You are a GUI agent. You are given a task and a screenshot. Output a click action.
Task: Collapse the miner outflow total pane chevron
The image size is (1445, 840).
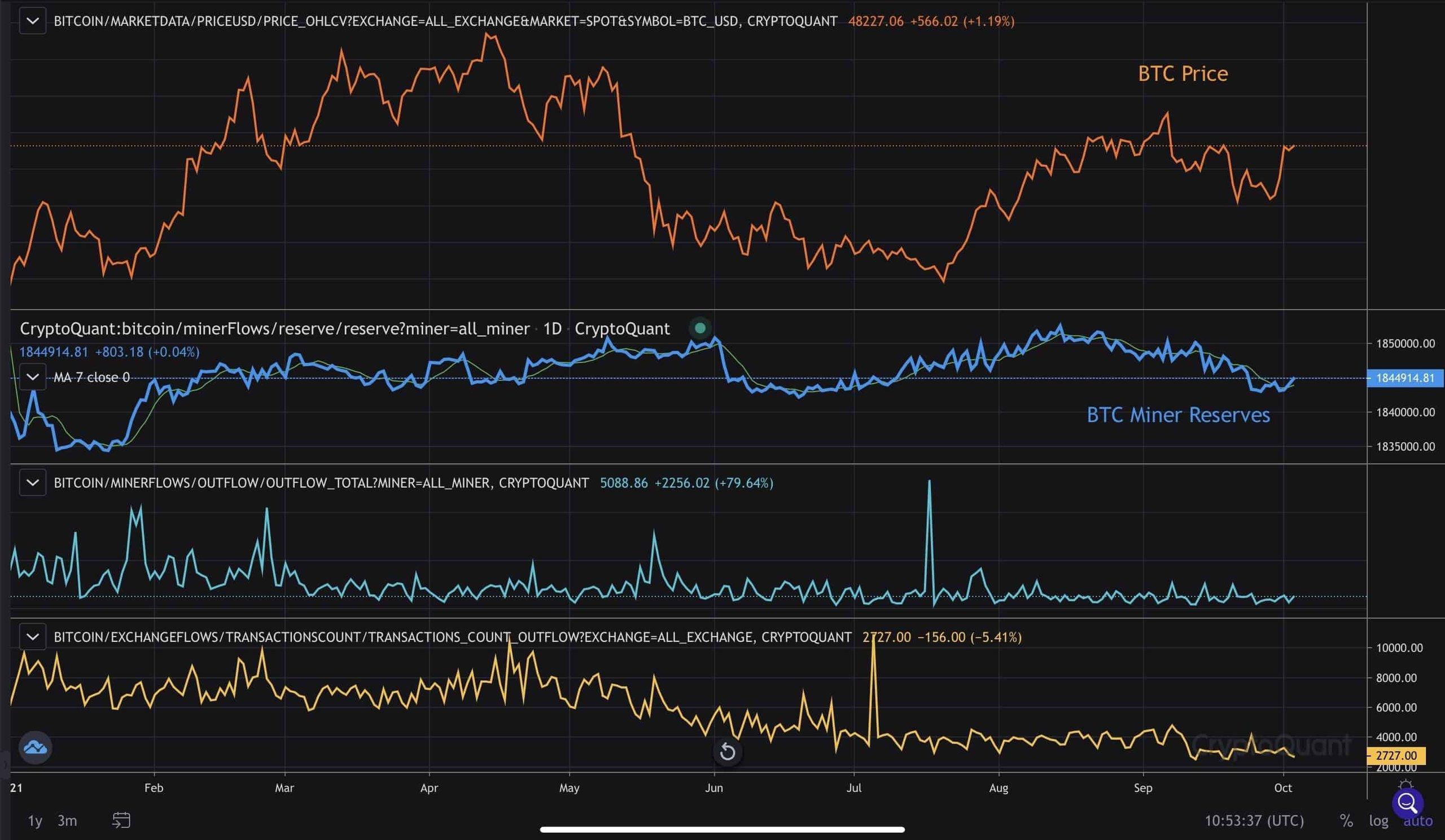[33, 483]
